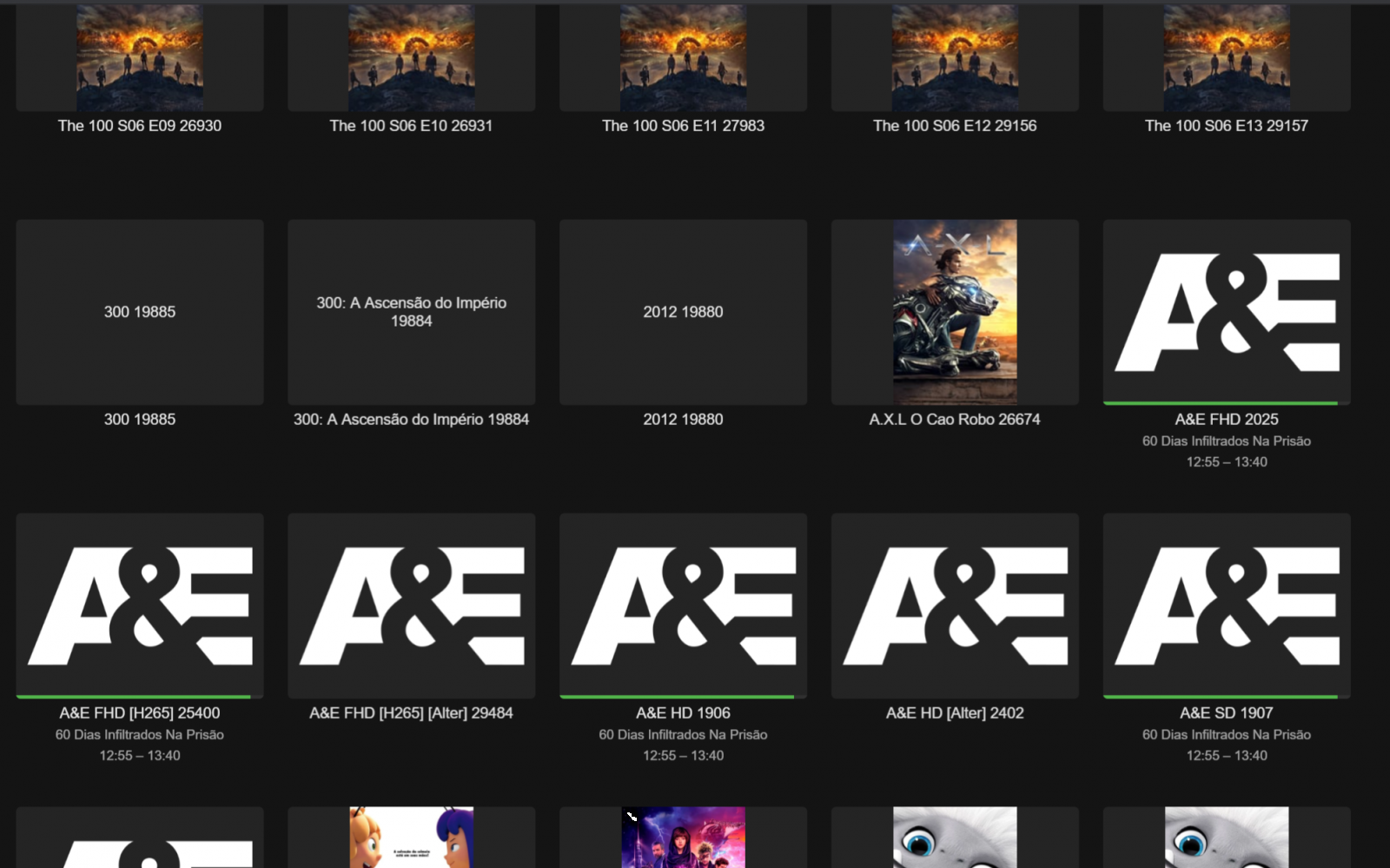Click progress bar under A&E FHD [H265] 25400 logo

(x=140, y=697)
